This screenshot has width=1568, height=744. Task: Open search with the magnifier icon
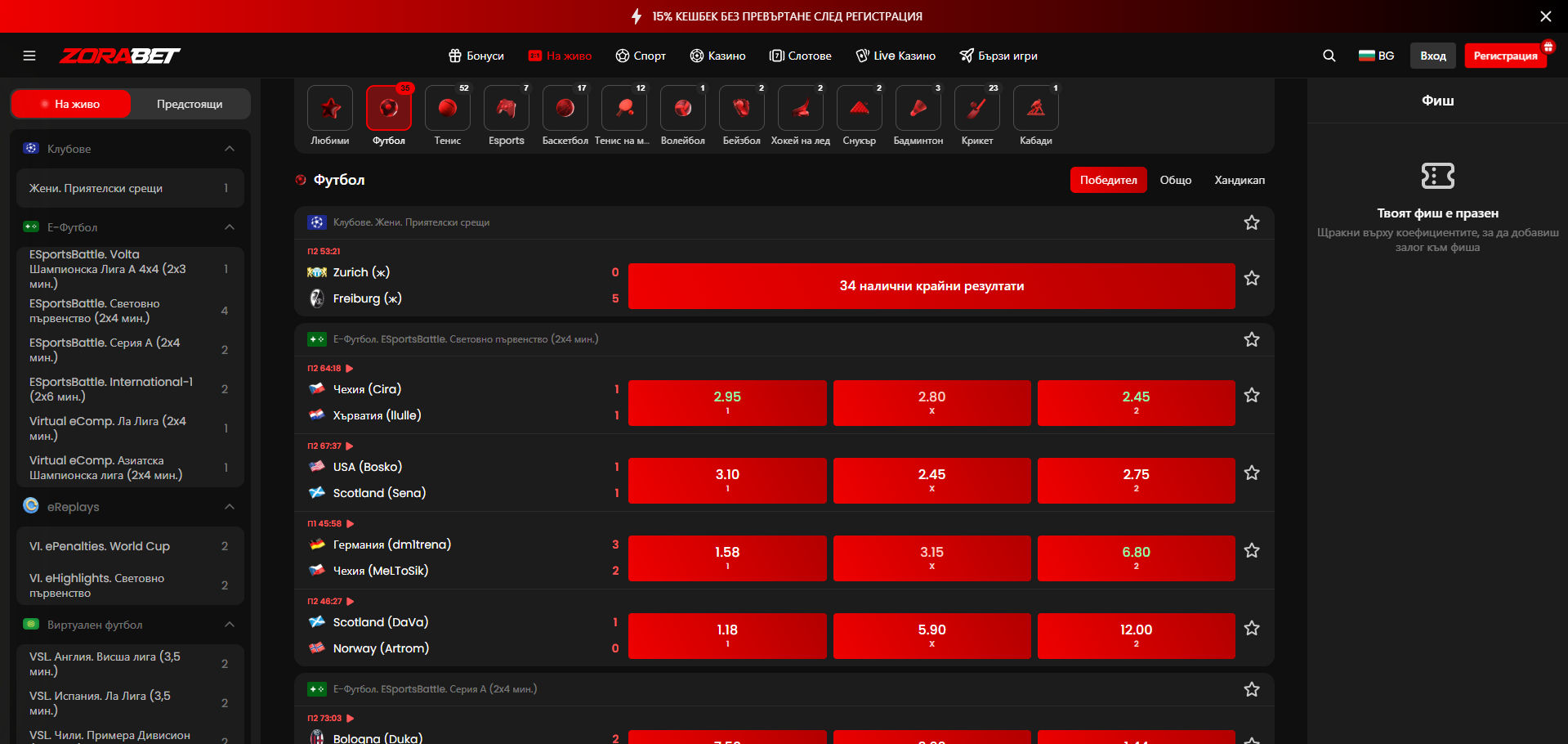[x=1329, y=56]
